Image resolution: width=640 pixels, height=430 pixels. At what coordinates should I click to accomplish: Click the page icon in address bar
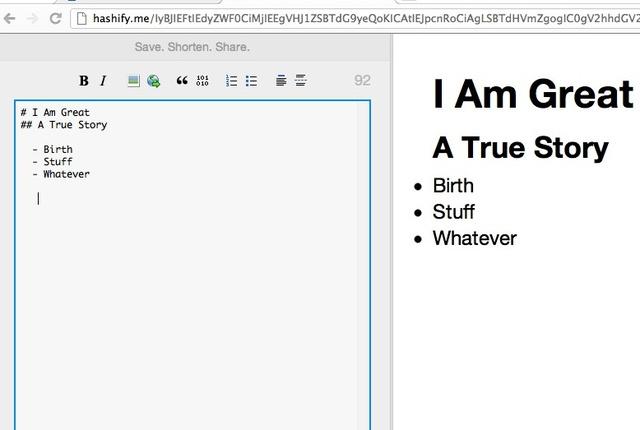click(82, 18)
